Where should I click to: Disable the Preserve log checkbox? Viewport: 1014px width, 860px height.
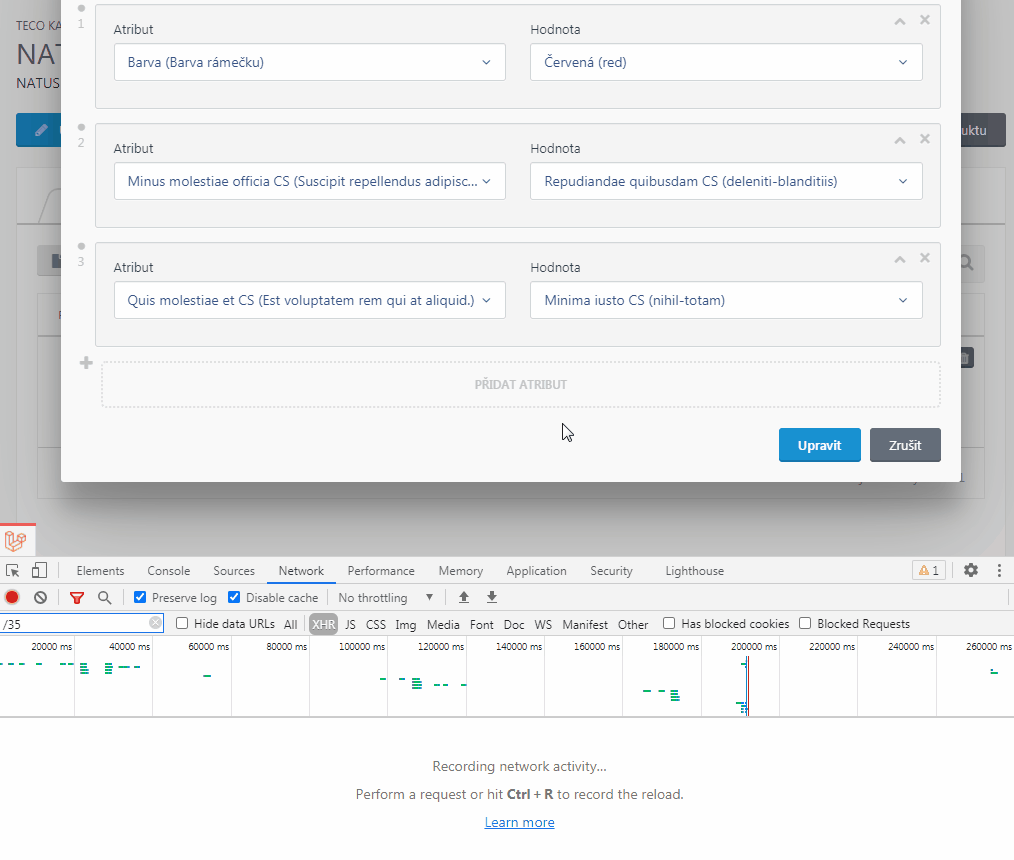click(x=139, y=597)
